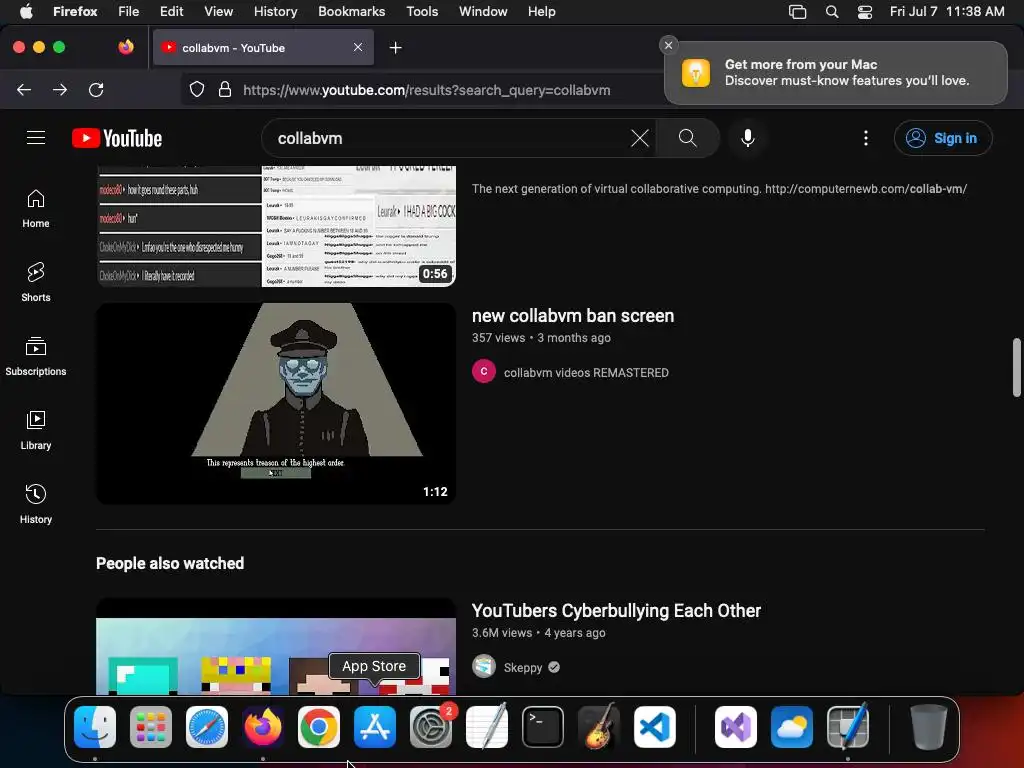This screenshot has height=768, width=1024.
Task: Close the collabvm - YouTube tab
Action: pyautogui.click(x=358, y=47)
